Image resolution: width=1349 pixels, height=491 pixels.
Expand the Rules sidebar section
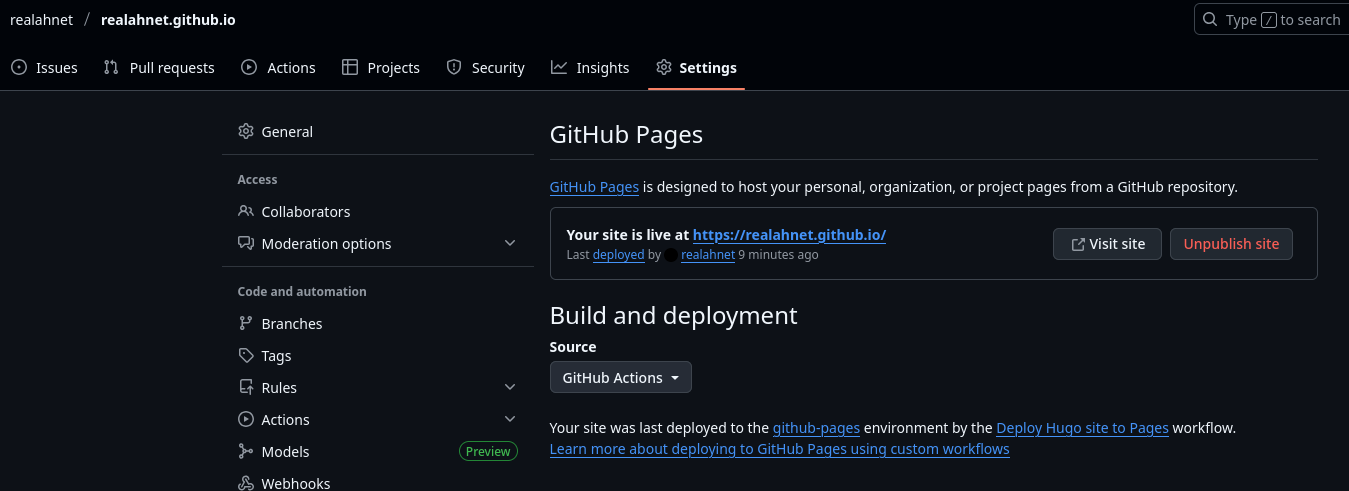click(509, 388)
